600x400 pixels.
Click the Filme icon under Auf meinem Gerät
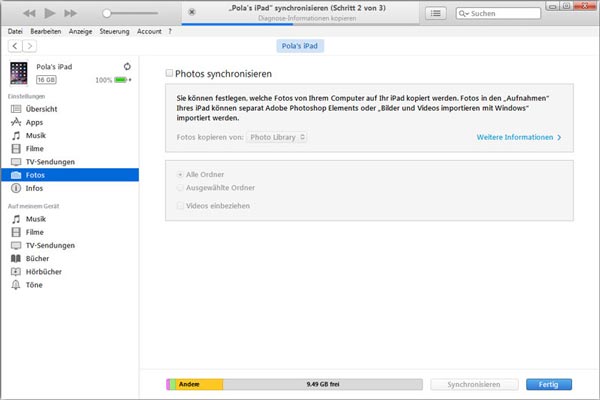(x=16, y=232)
